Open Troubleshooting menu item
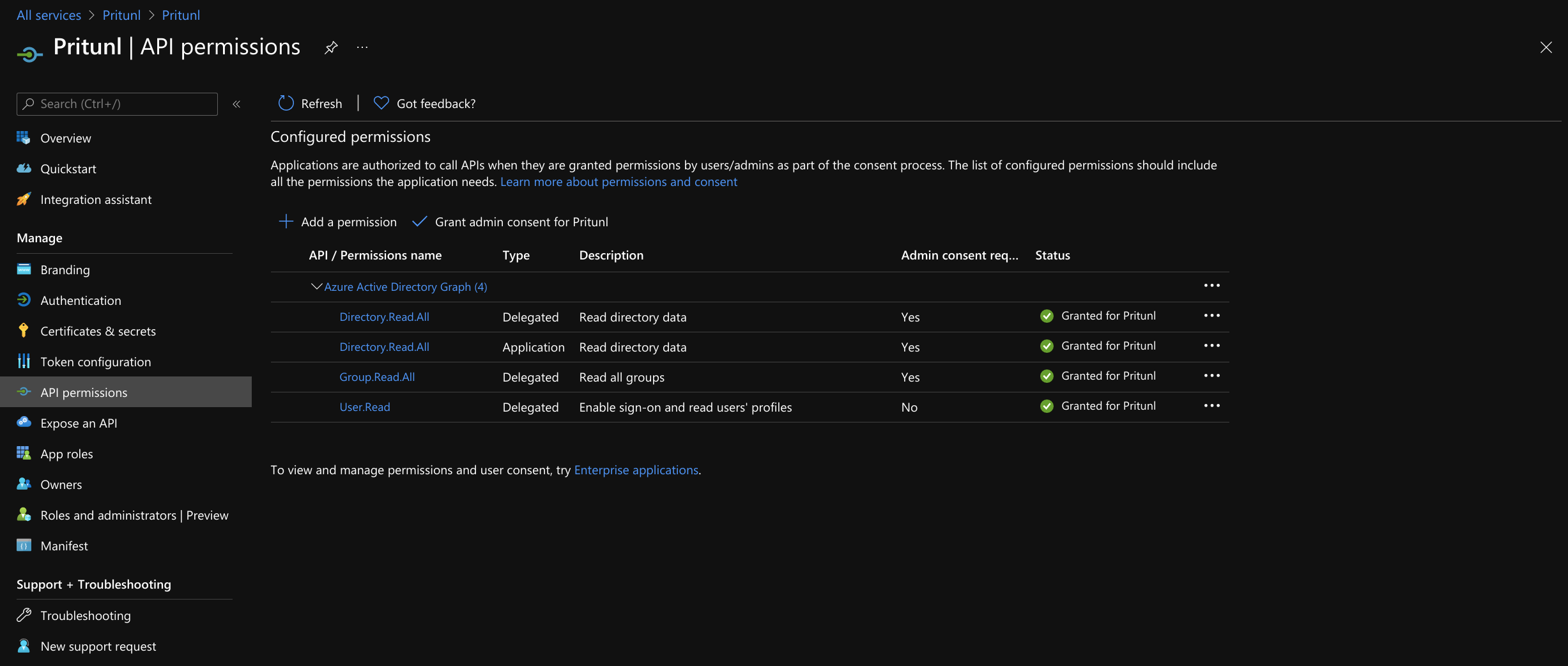1568x666 pixels. pyautogui.click(x=86, y=616)
